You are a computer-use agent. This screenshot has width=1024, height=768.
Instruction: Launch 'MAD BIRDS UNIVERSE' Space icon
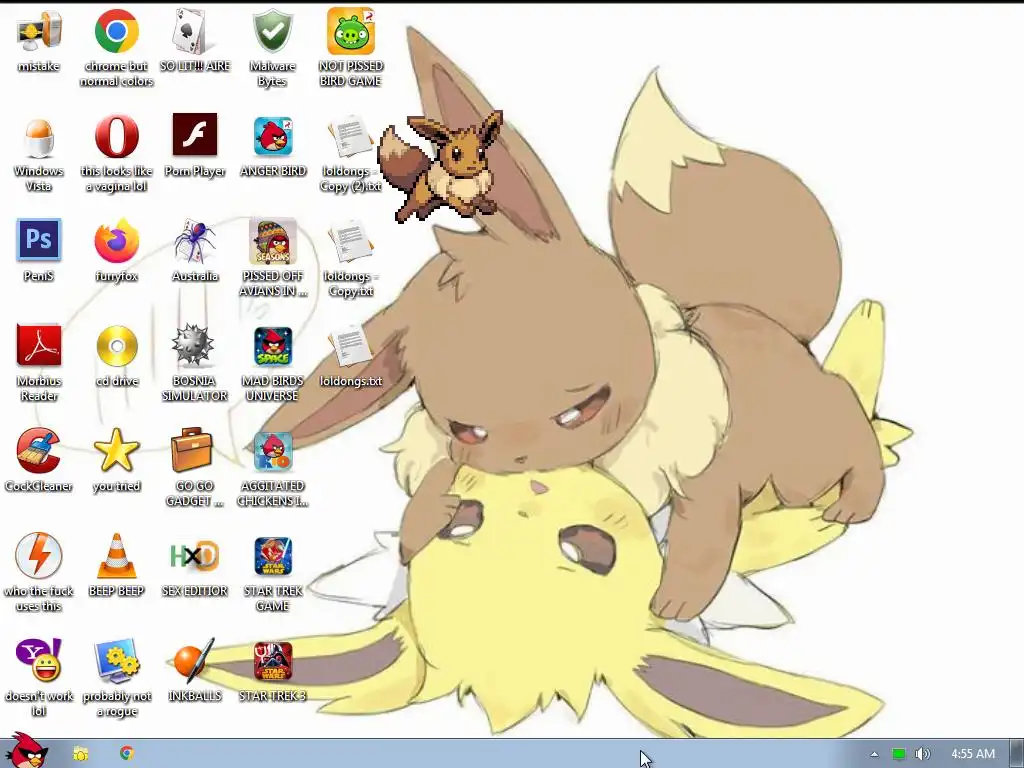click(x=273, y=346)
